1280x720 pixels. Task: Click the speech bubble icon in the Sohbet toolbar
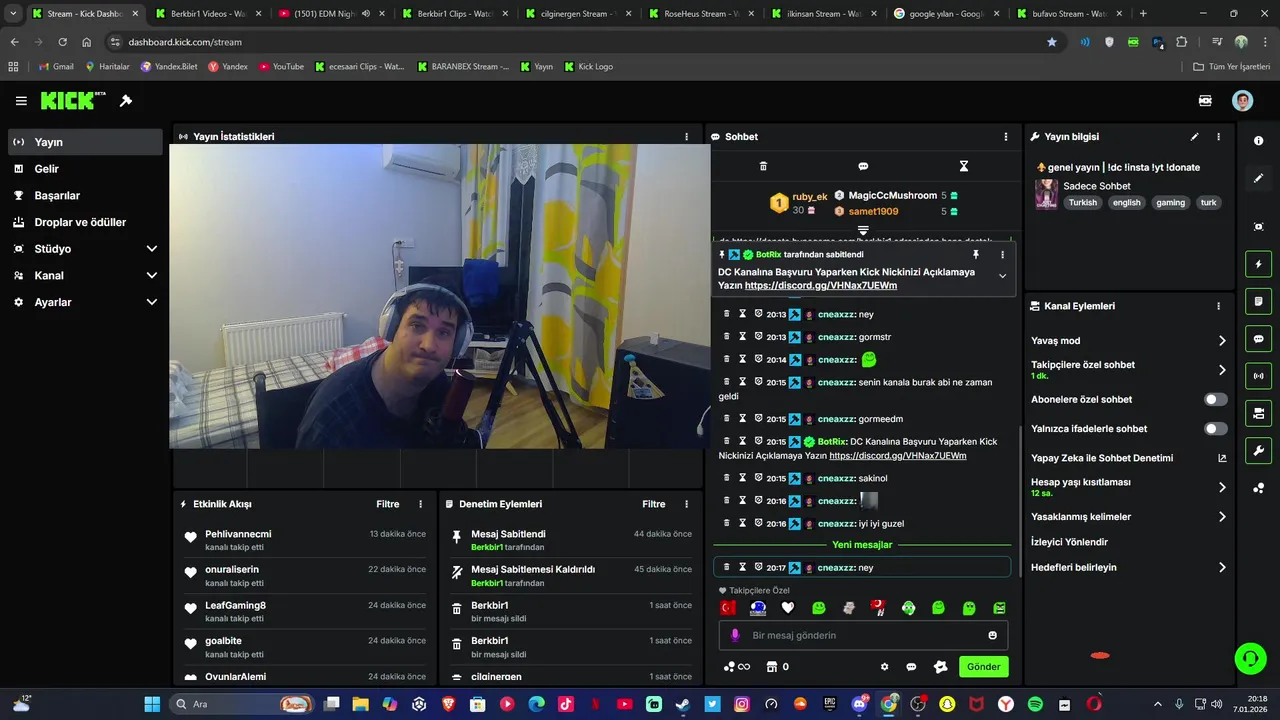[863, 166]
